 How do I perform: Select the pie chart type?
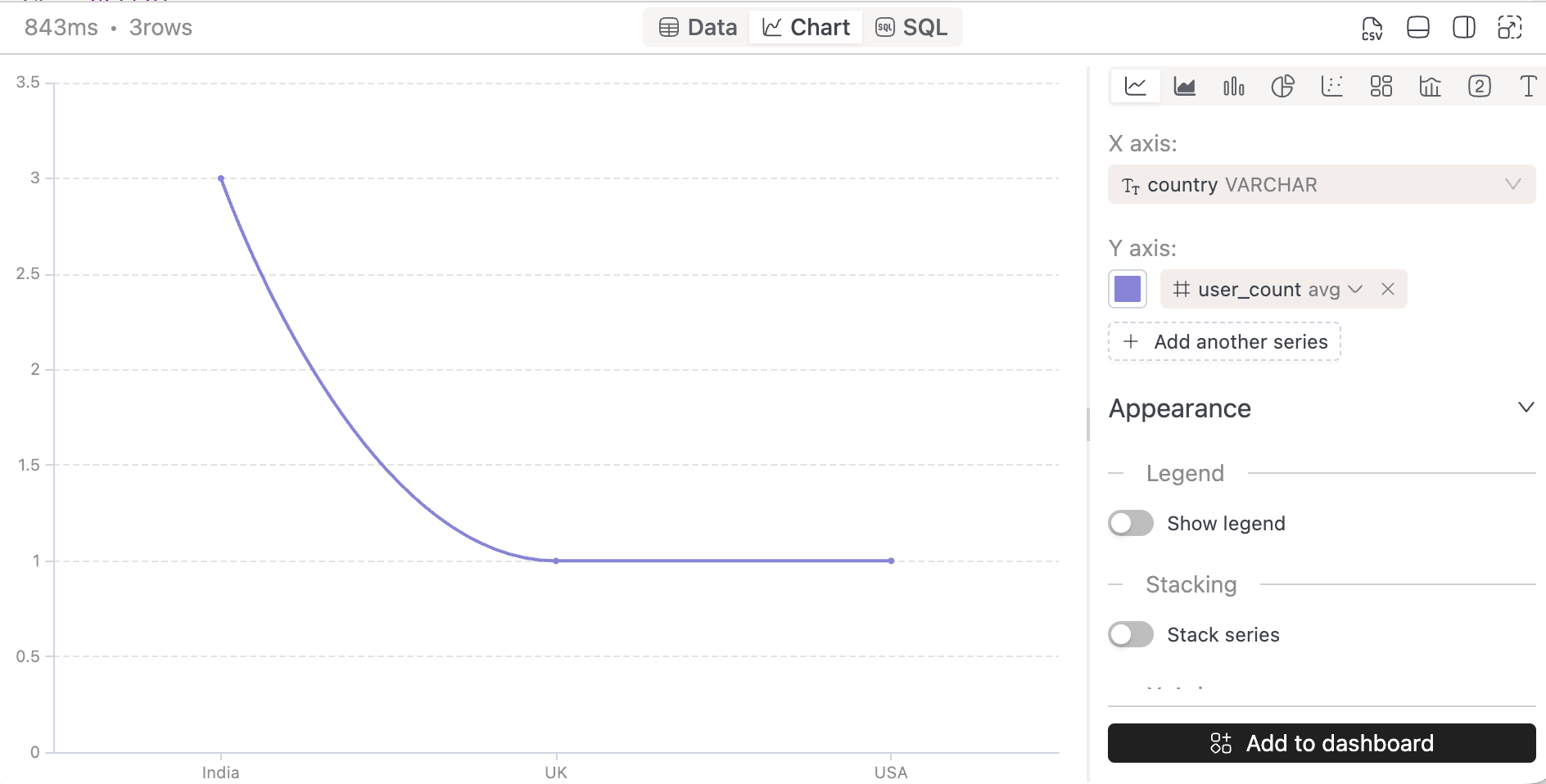1282,87
